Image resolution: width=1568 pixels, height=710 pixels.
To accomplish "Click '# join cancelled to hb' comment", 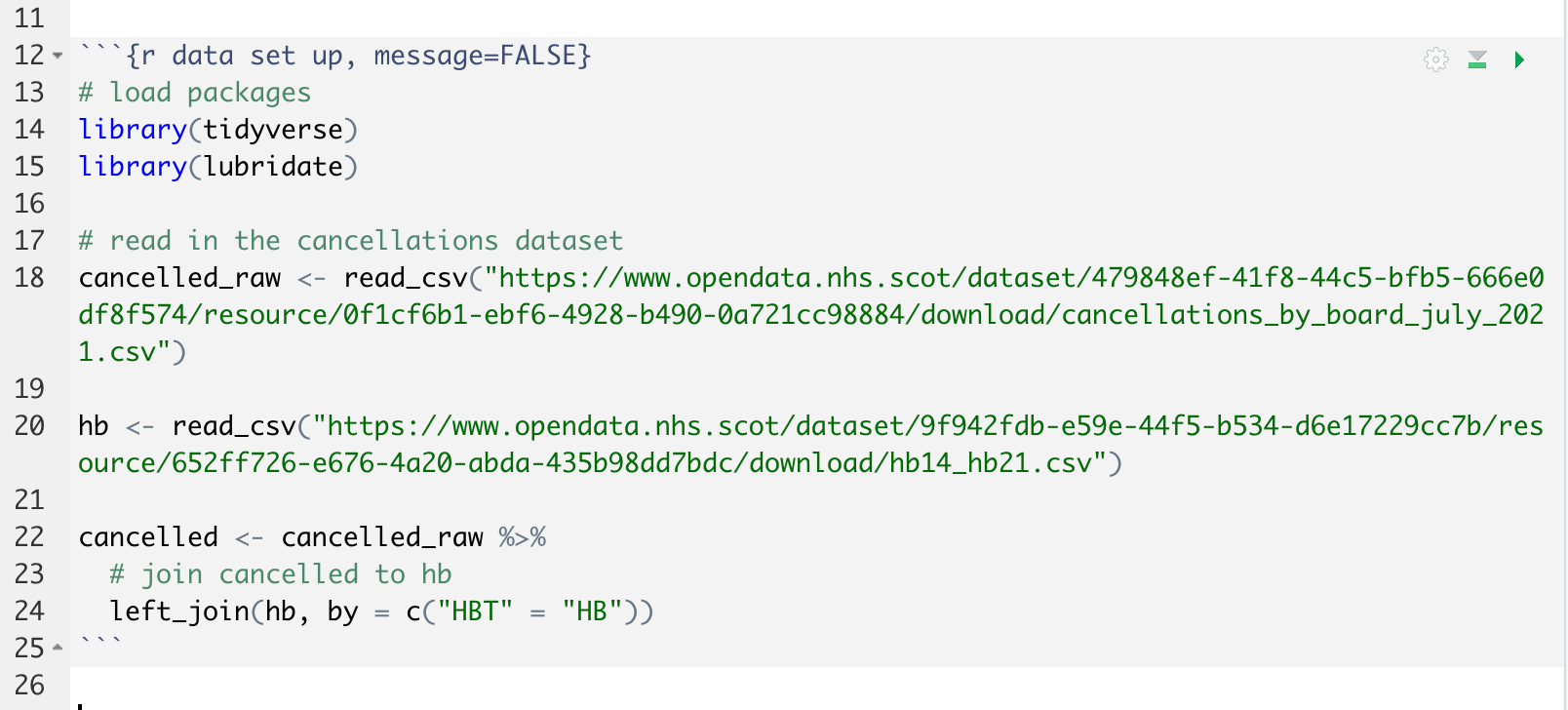I will pos(281,574).
